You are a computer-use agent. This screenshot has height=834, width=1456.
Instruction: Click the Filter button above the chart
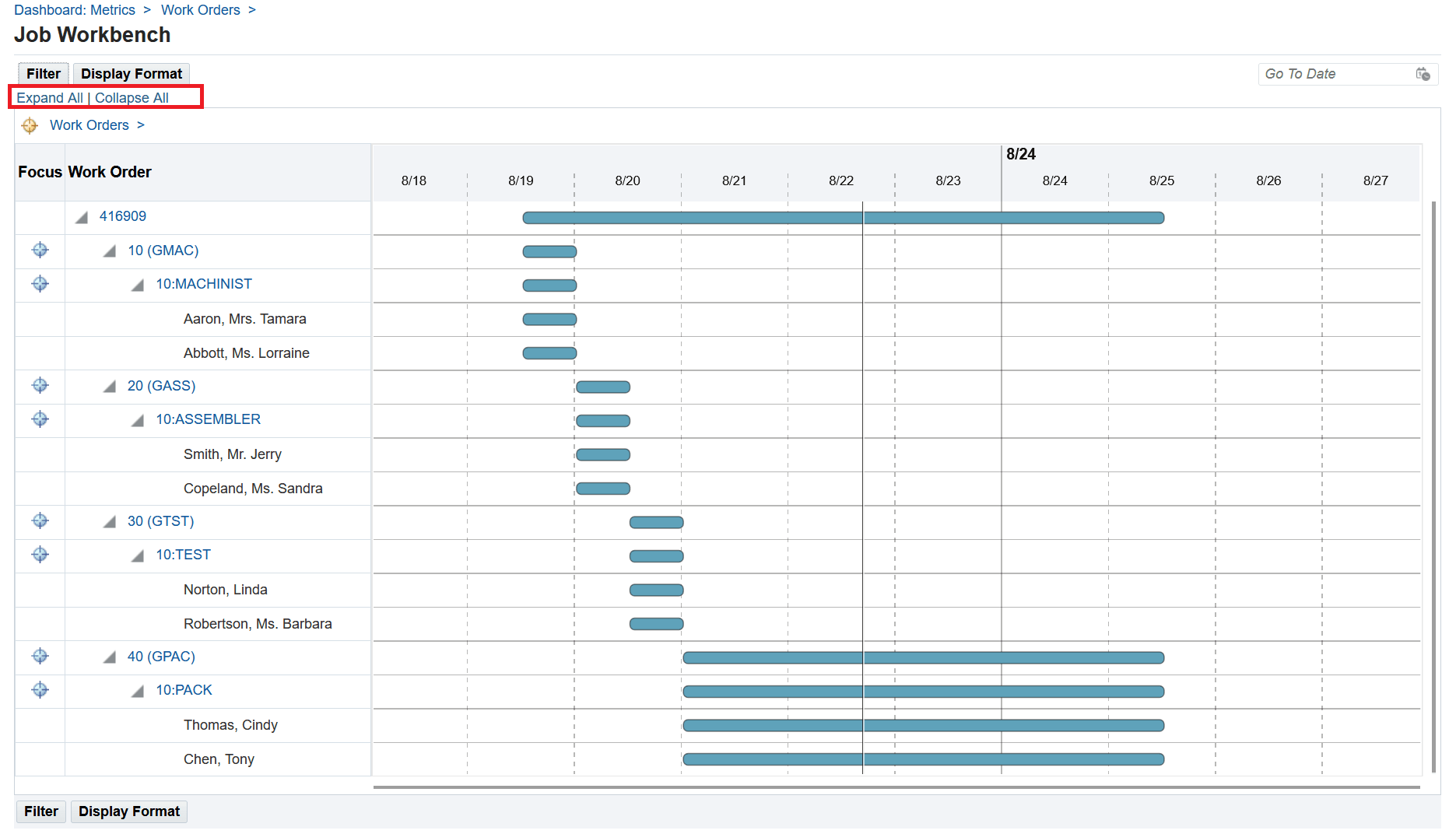coord(44,74)
